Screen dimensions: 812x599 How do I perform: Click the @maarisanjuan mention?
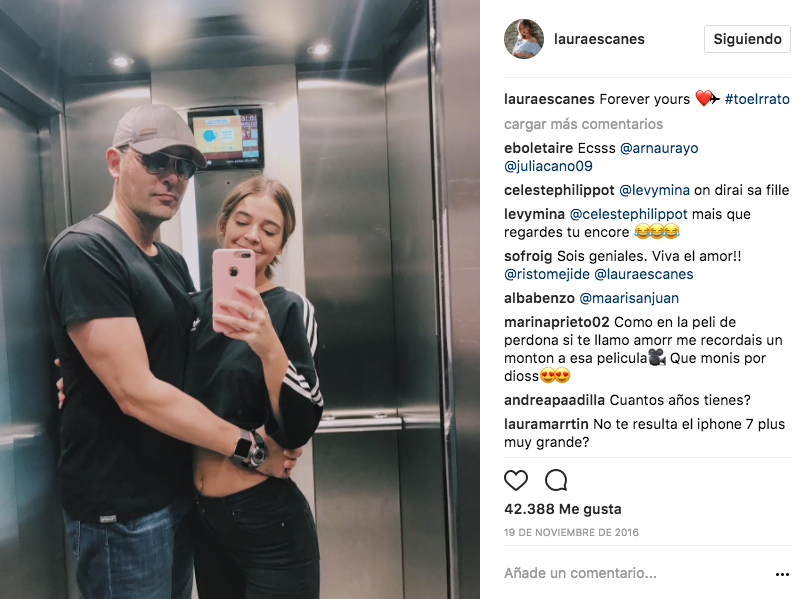click(629, 298)
